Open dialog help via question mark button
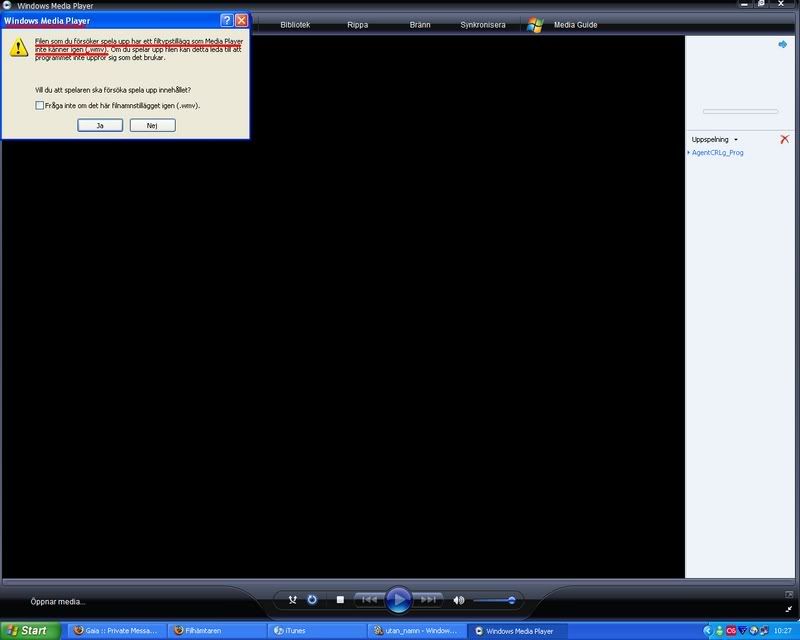The width and height of the screenshot is (800, 640). click(x=227, y=20)
